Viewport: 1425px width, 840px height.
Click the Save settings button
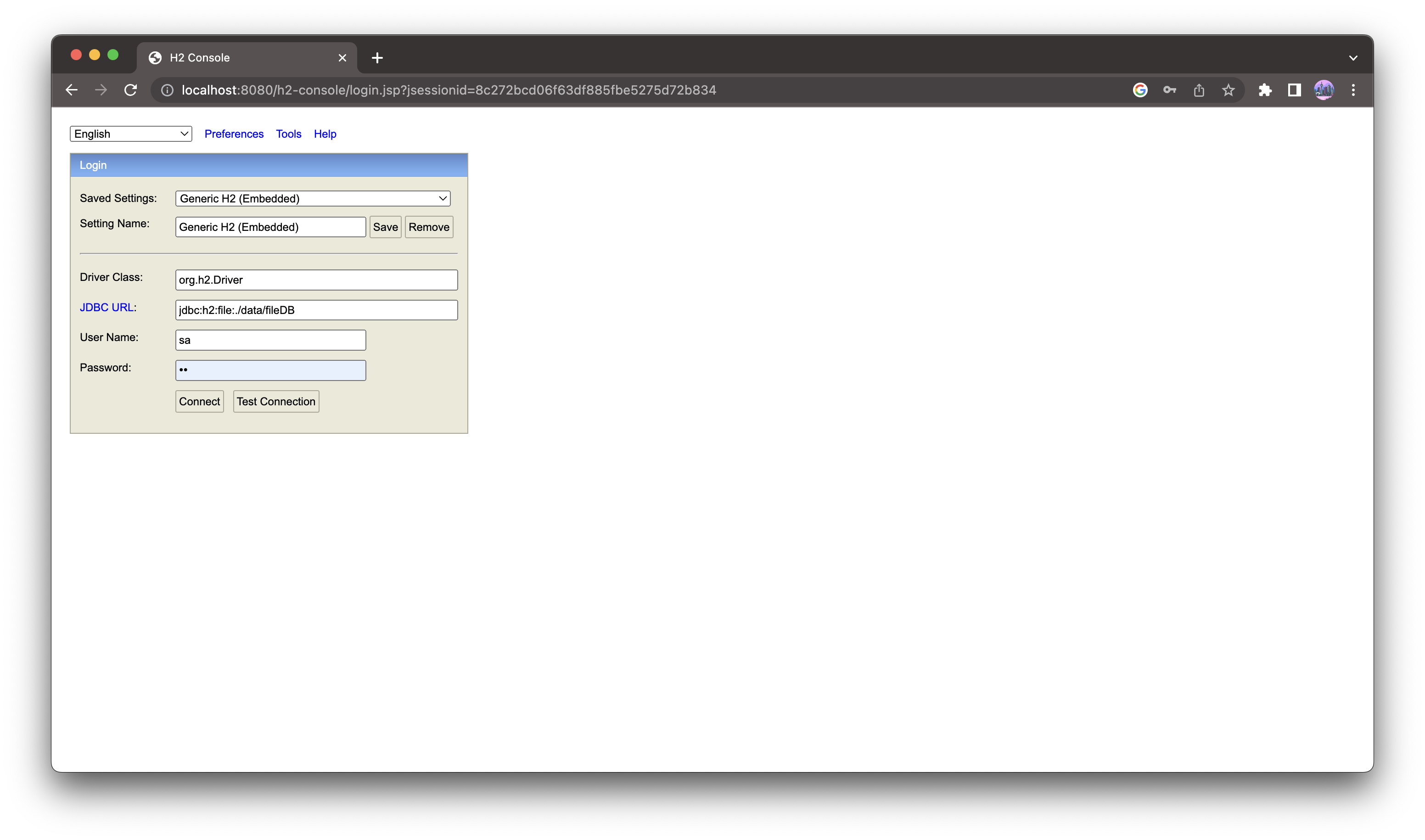385,227
